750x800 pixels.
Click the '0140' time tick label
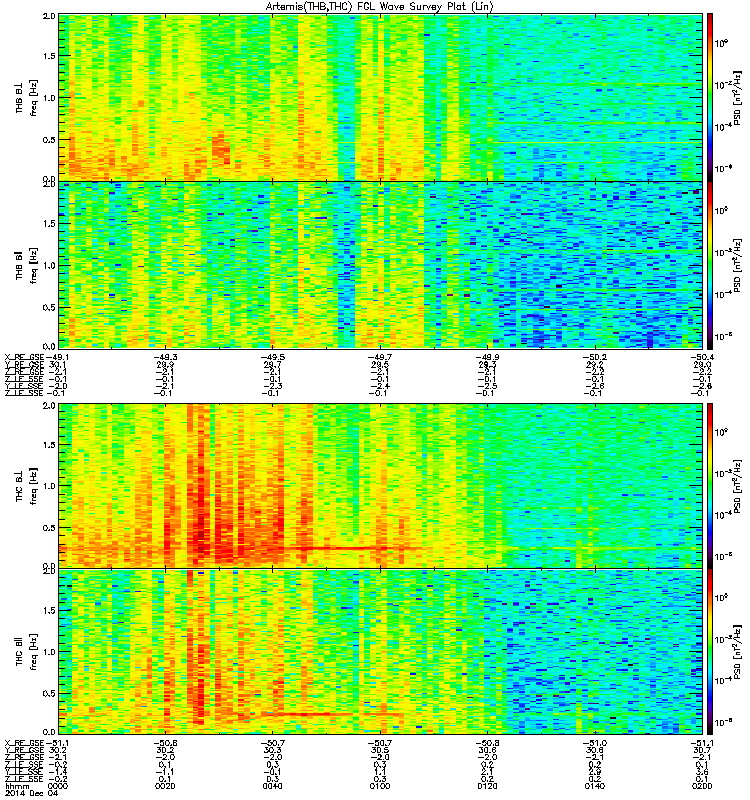tap(595, 786)
